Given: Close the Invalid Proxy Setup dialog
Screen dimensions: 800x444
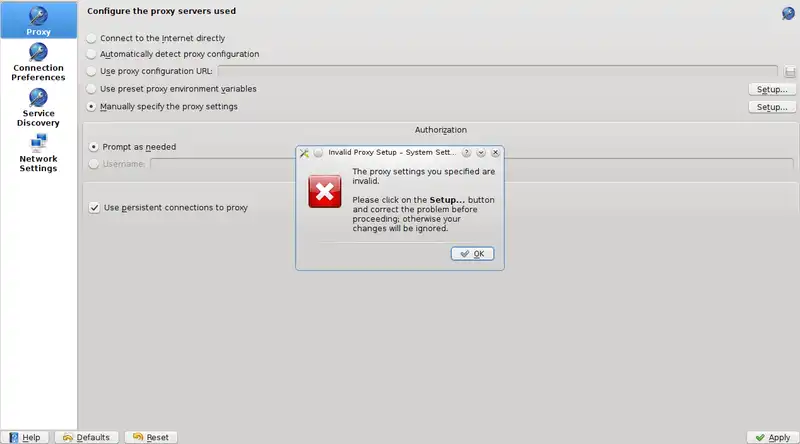Looking at the screenshot, I should [495, 153].
